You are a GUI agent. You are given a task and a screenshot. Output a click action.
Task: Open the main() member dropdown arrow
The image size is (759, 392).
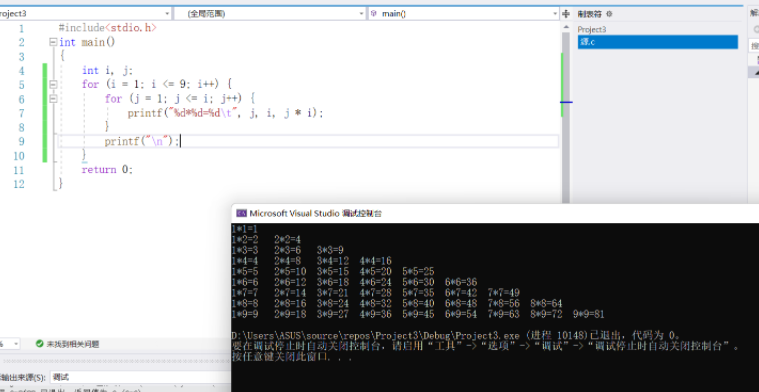tap(555, 14)
